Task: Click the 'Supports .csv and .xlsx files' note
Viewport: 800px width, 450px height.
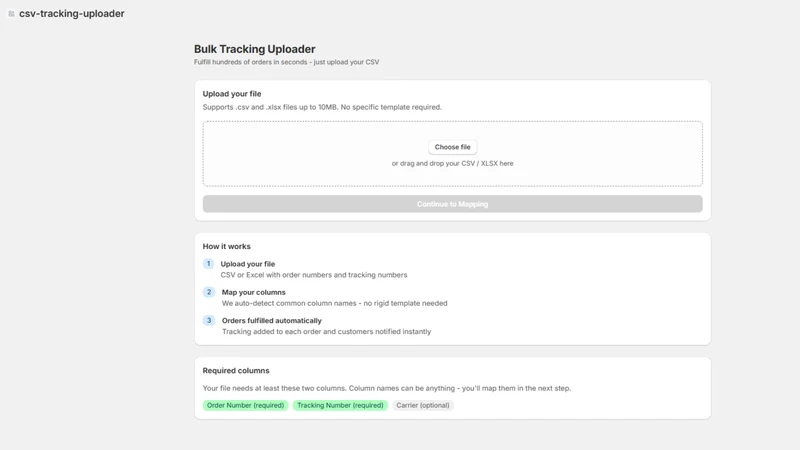Action: [322, 107]
